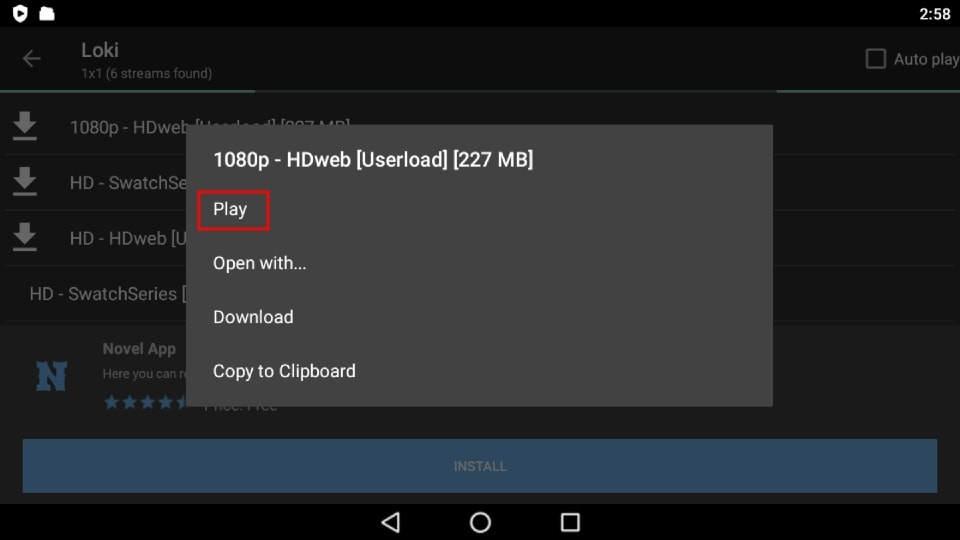The image size is (960, 540).
Task: Click the Novel App N logo
Action: (x=51, y=376)
